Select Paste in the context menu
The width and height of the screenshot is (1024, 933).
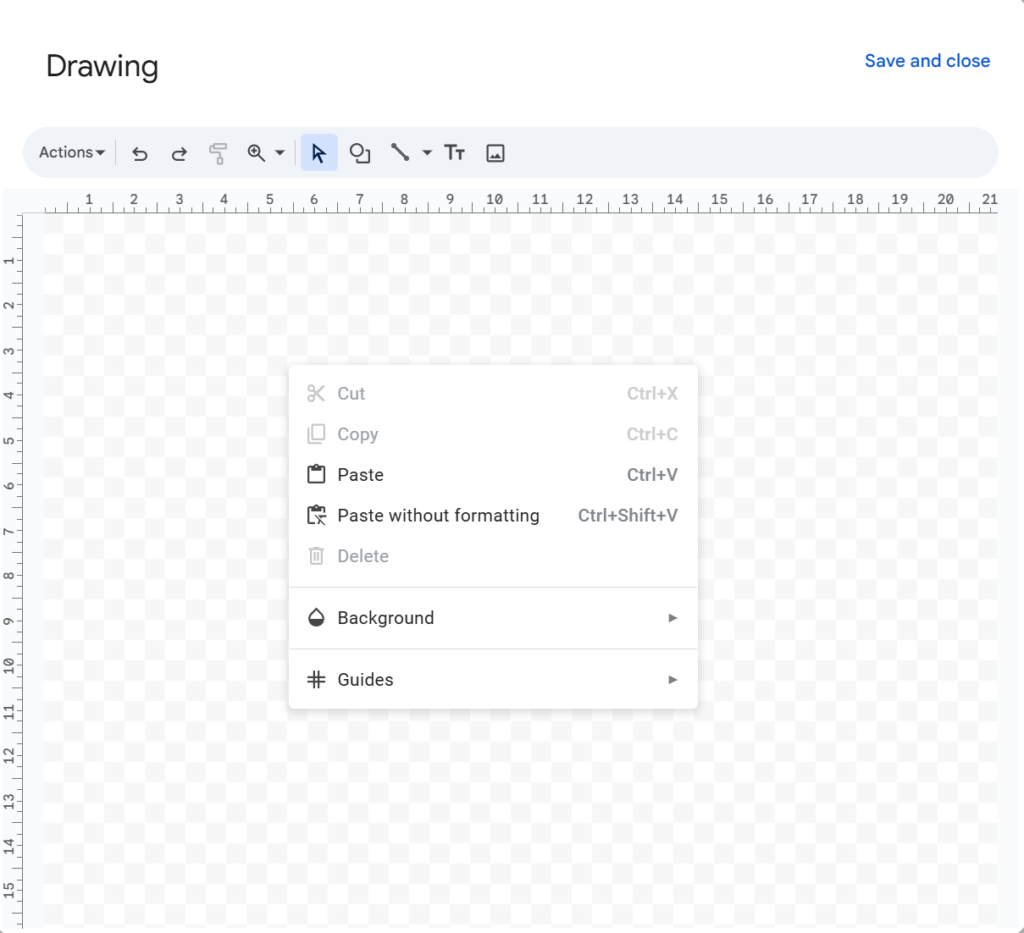pos(493,475)
